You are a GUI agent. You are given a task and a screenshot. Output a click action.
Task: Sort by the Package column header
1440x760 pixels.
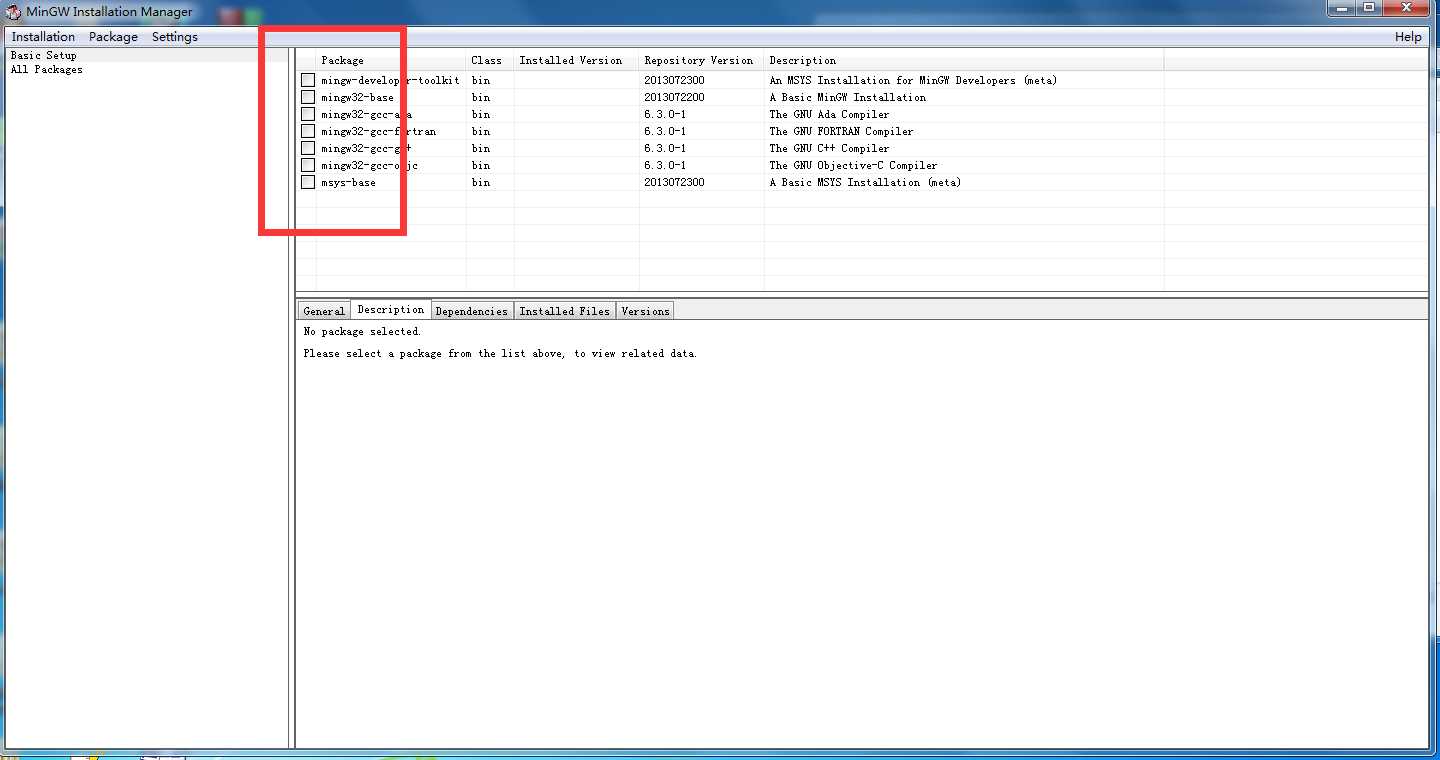(x=391, y=60)
